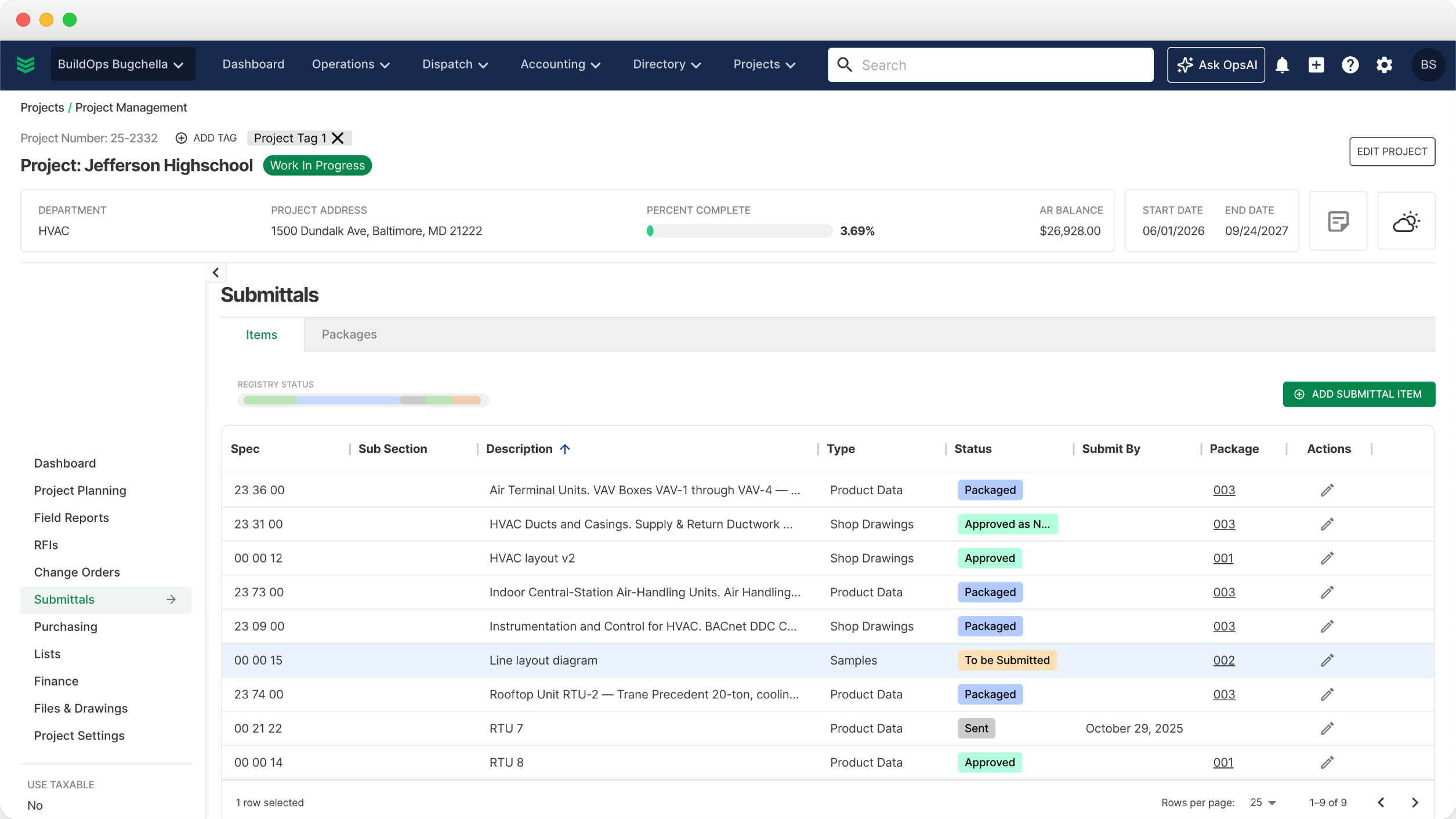Open Purchasing in the sidebar

pos(66,627)
